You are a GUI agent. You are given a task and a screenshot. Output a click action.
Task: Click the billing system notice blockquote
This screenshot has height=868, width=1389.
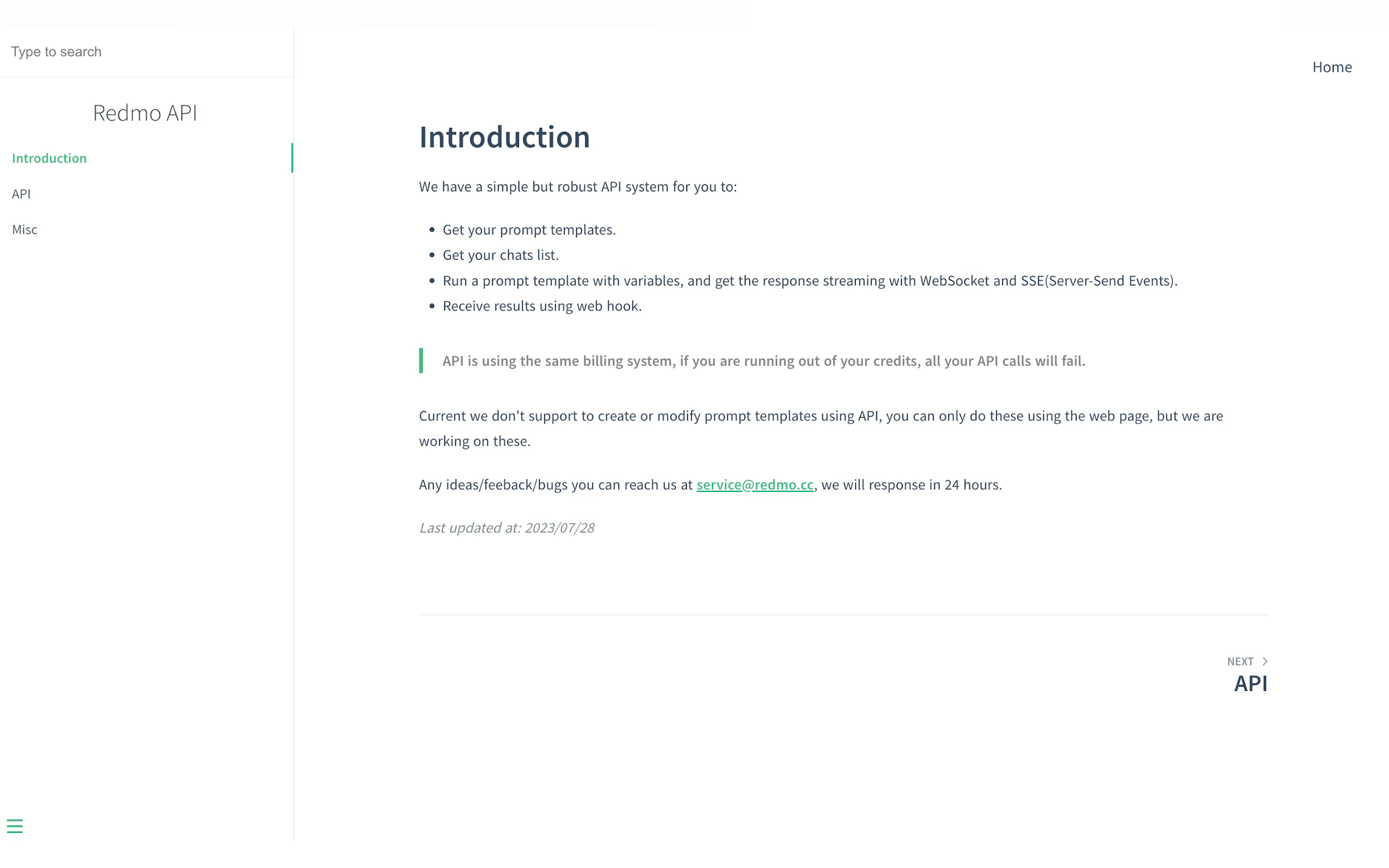[x=763, y=361]
